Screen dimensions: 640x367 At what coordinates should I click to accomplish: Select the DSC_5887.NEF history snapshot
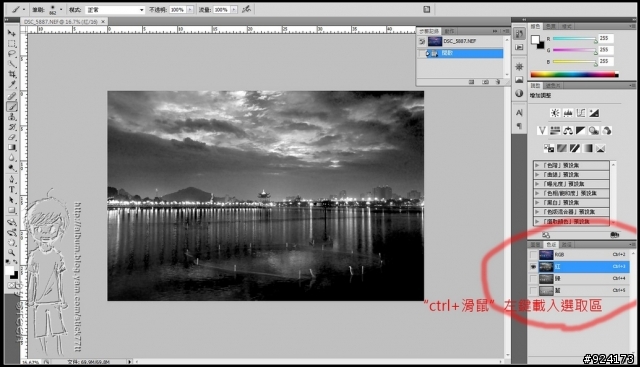coord(460,41)
